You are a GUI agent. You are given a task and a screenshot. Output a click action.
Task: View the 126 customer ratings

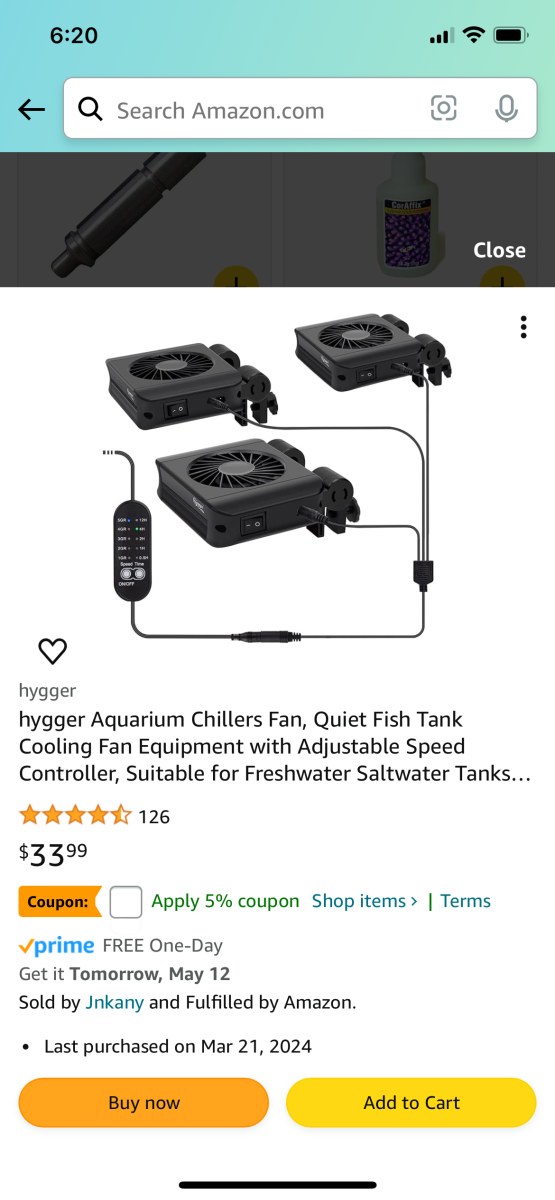pyautogui.click(x=154, y=816)
